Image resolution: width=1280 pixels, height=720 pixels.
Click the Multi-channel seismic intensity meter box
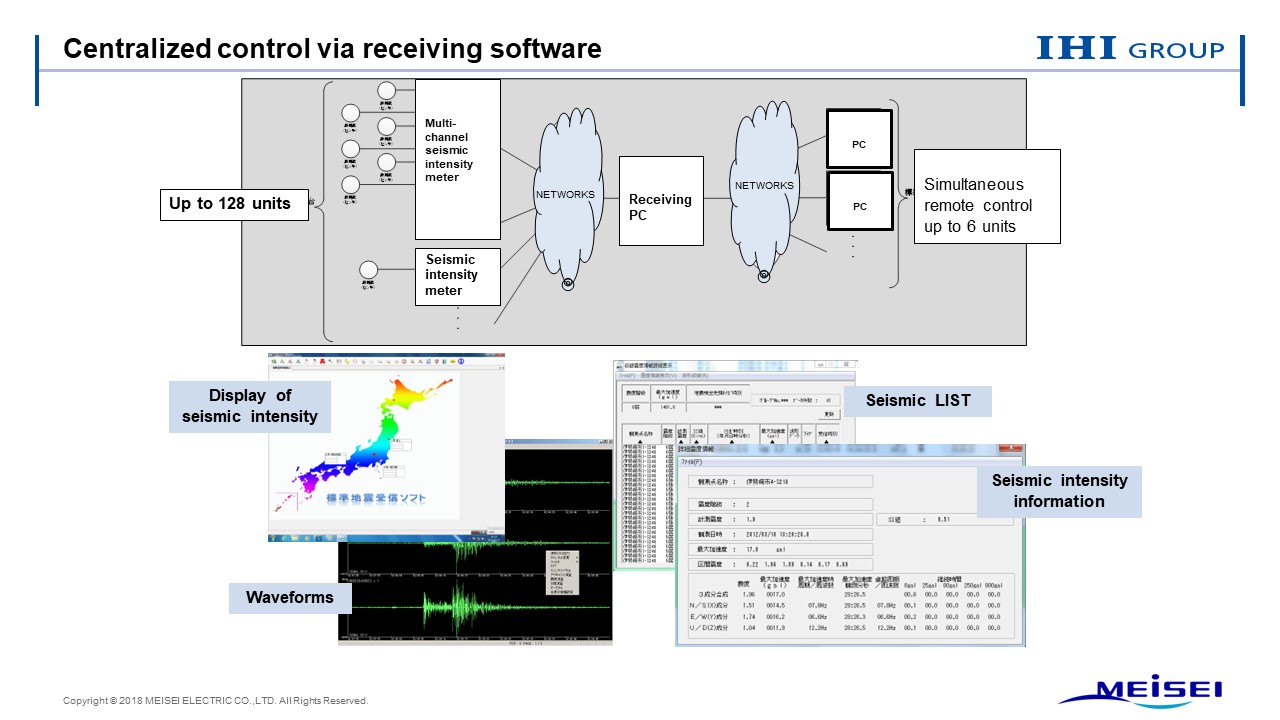(457, 159)
